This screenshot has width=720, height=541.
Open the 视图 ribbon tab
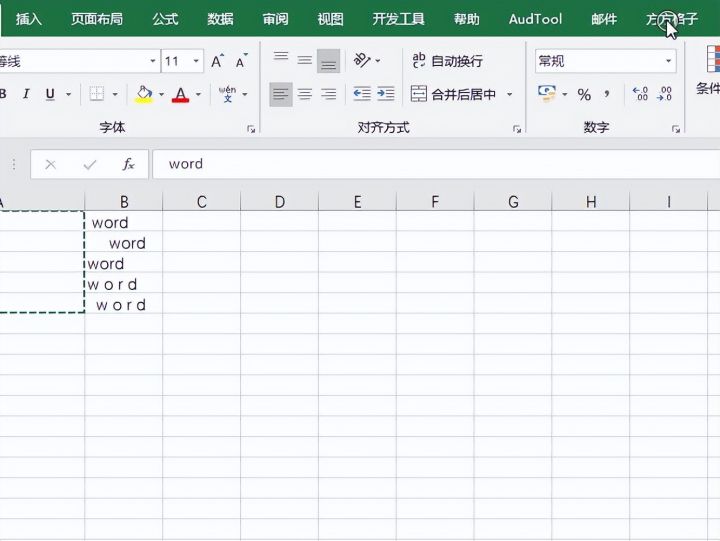tap(331, 19)
